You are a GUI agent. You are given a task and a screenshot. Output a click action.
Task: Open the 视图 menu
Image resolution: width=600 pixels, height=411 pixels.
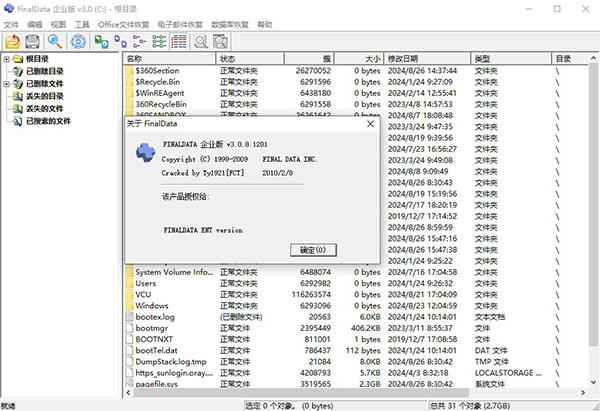(58, 24)
